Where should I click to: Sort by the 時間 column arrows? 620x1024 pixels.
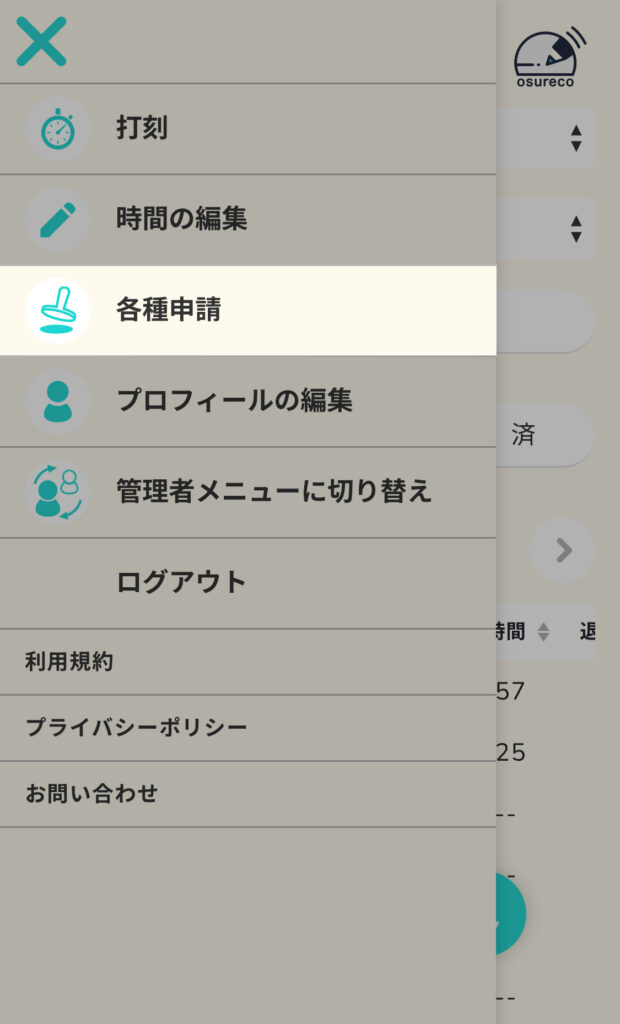click(543, 632)
